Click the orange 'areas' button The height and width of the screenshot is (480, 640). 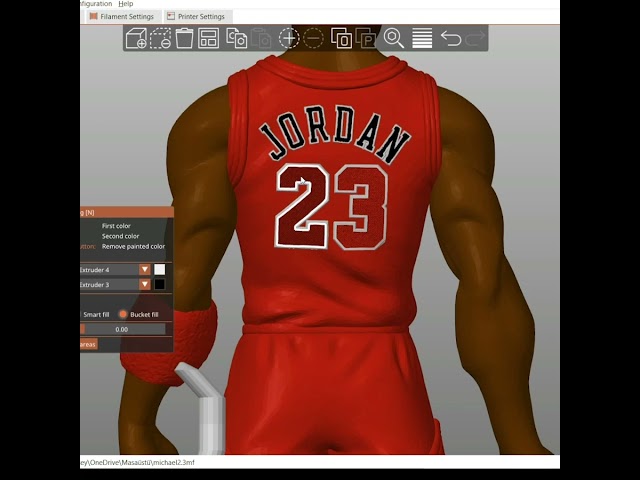[89, 344]
